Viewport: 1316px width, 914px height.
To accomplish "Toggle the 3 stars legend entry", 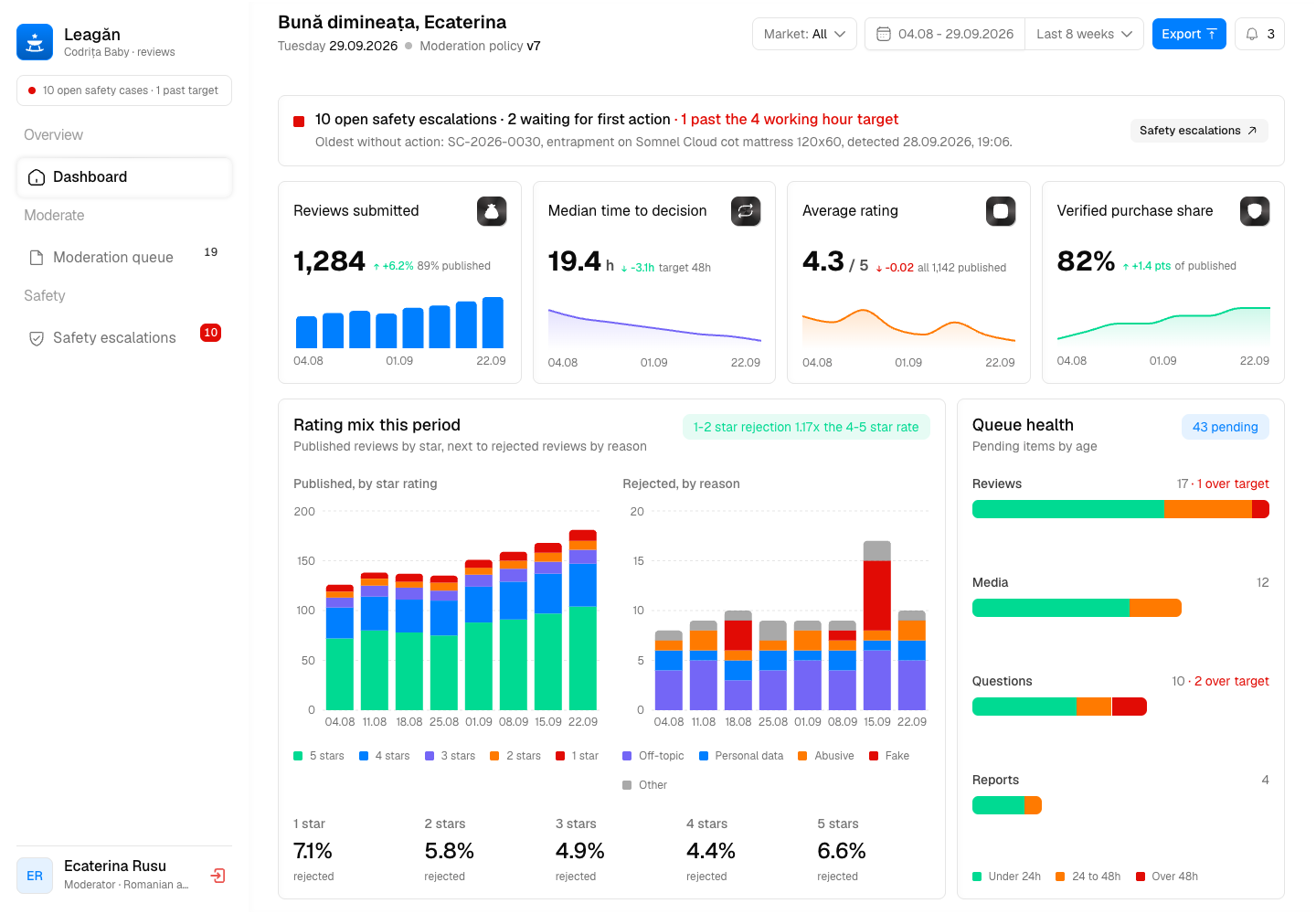I will click(451, 756).
